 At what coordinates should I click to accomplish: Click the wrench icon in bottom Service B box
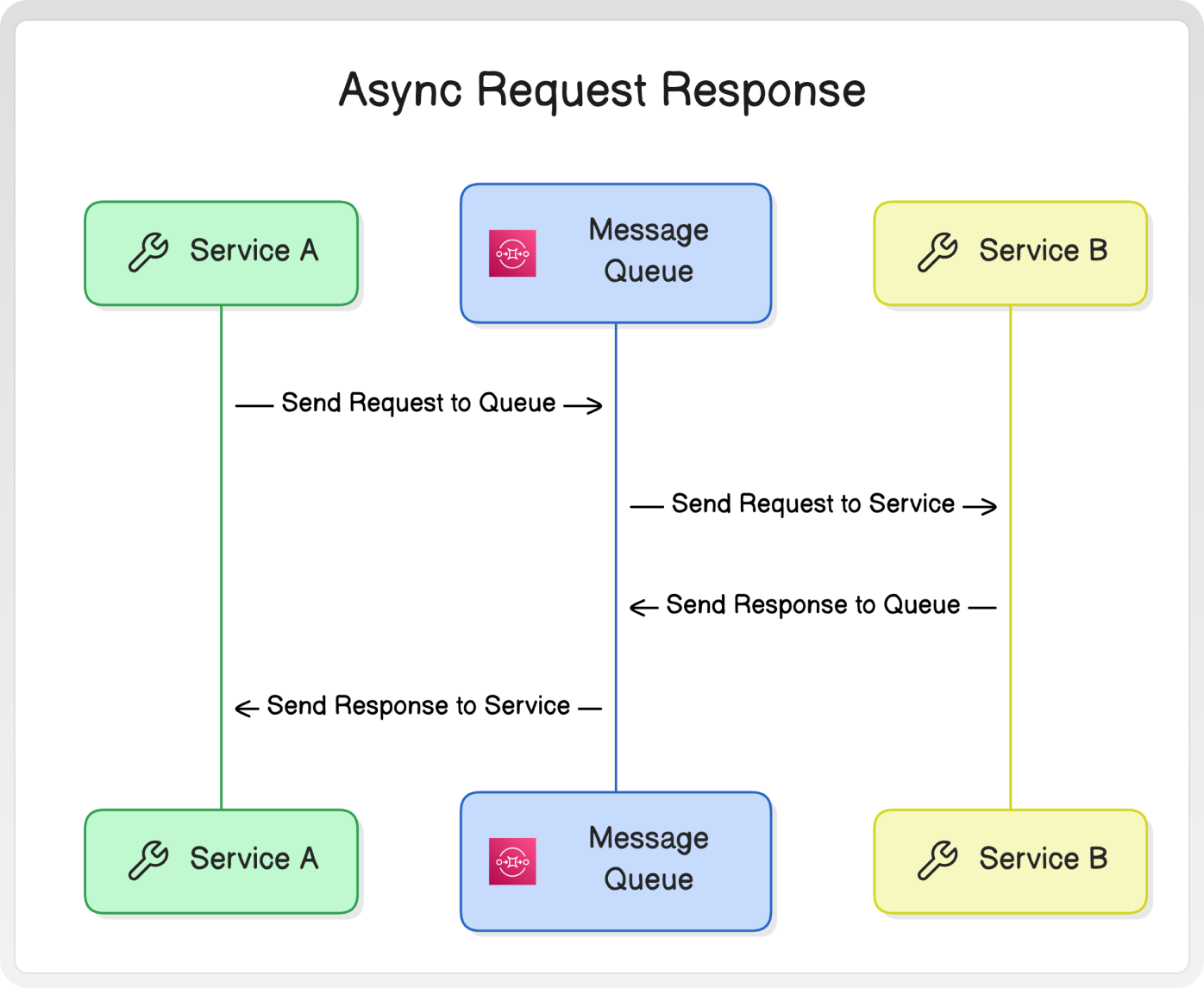937,860
